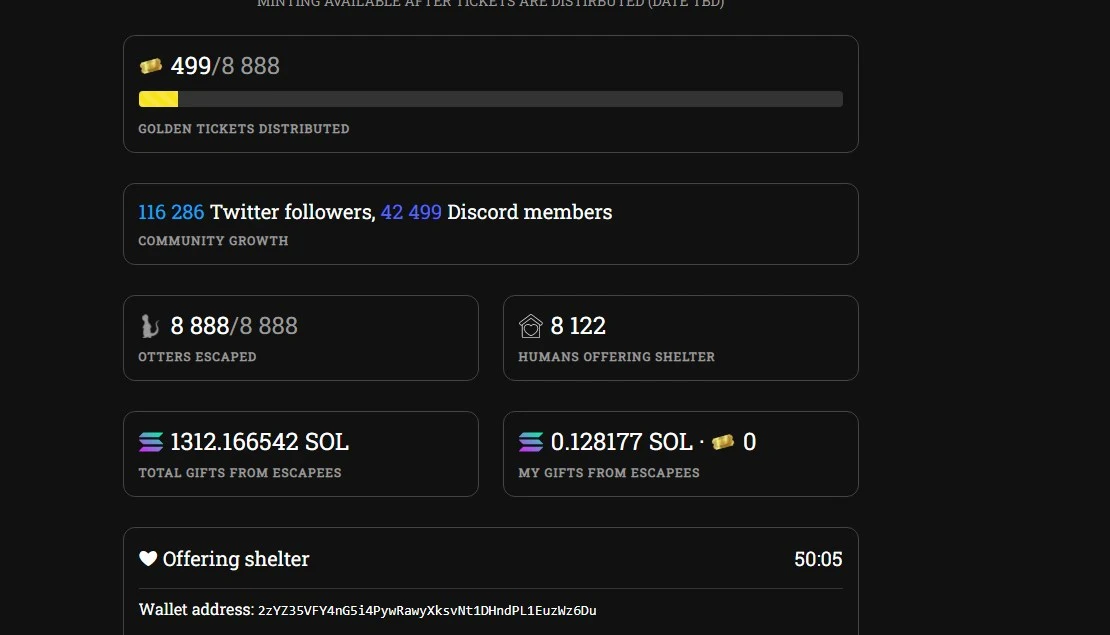This screenshot has width=1110, height=635.
Task: Click the 8 888/8 888 otters escaped count
Action: point(234,326)
